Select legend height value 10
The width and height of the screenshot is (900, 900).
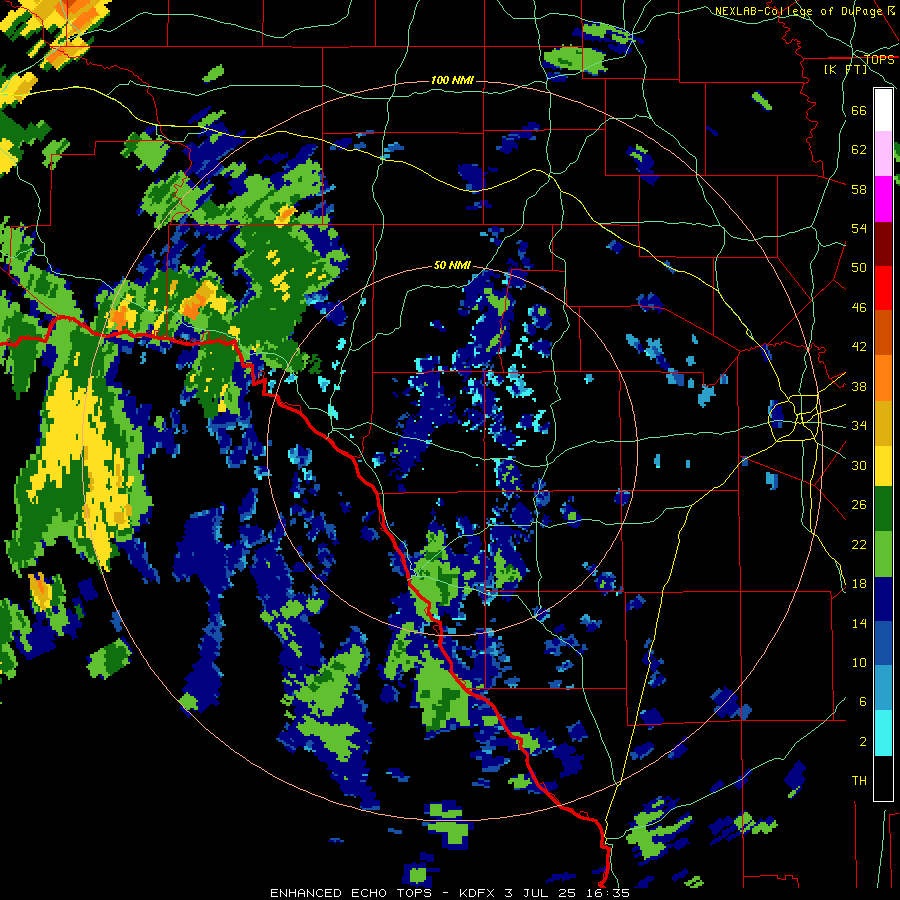(x=859, y=662)
